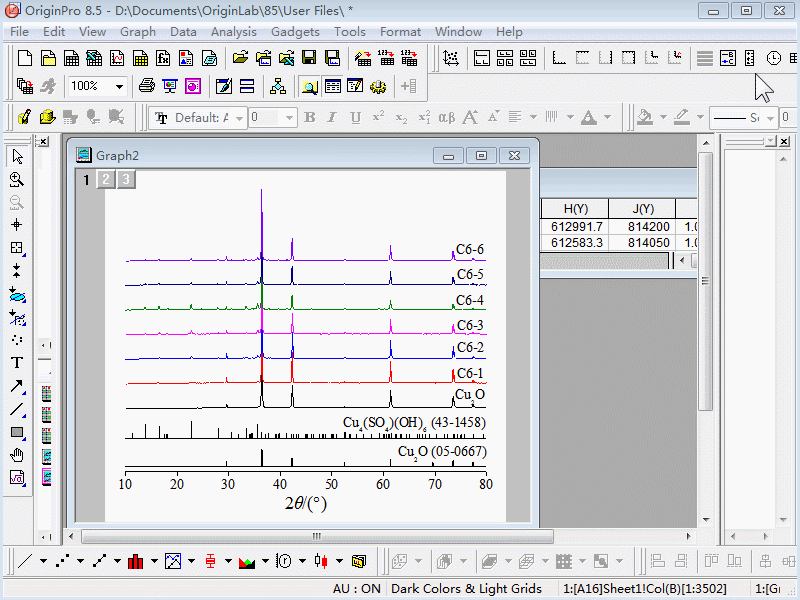The image size is (800, 600).
Task: Pick the Arrow drawing tool
Action: (17, 386)
